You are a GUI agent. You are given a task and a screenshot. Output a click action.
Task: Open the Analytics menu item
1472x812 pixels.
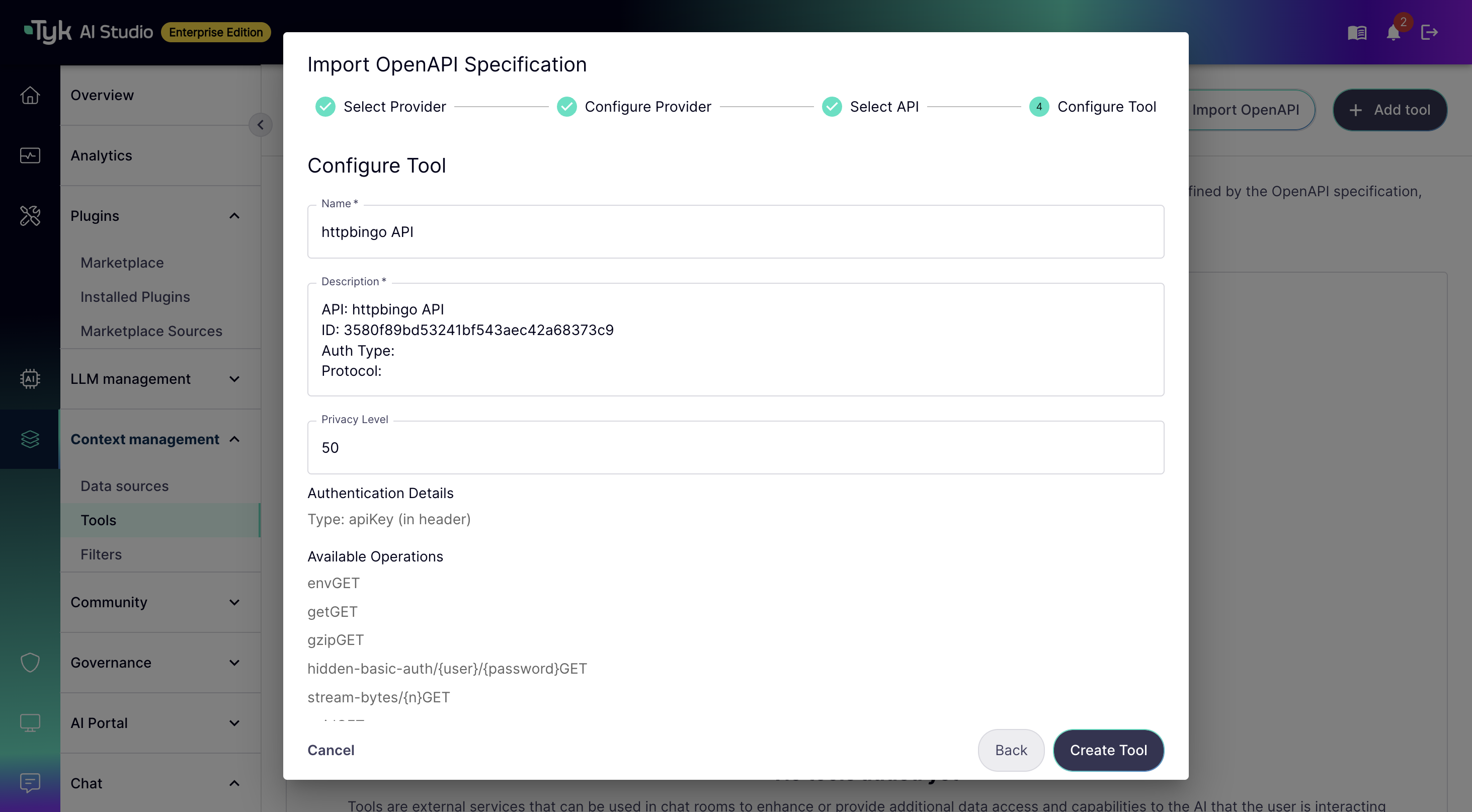pyautogui.click(x=160, y=155)
